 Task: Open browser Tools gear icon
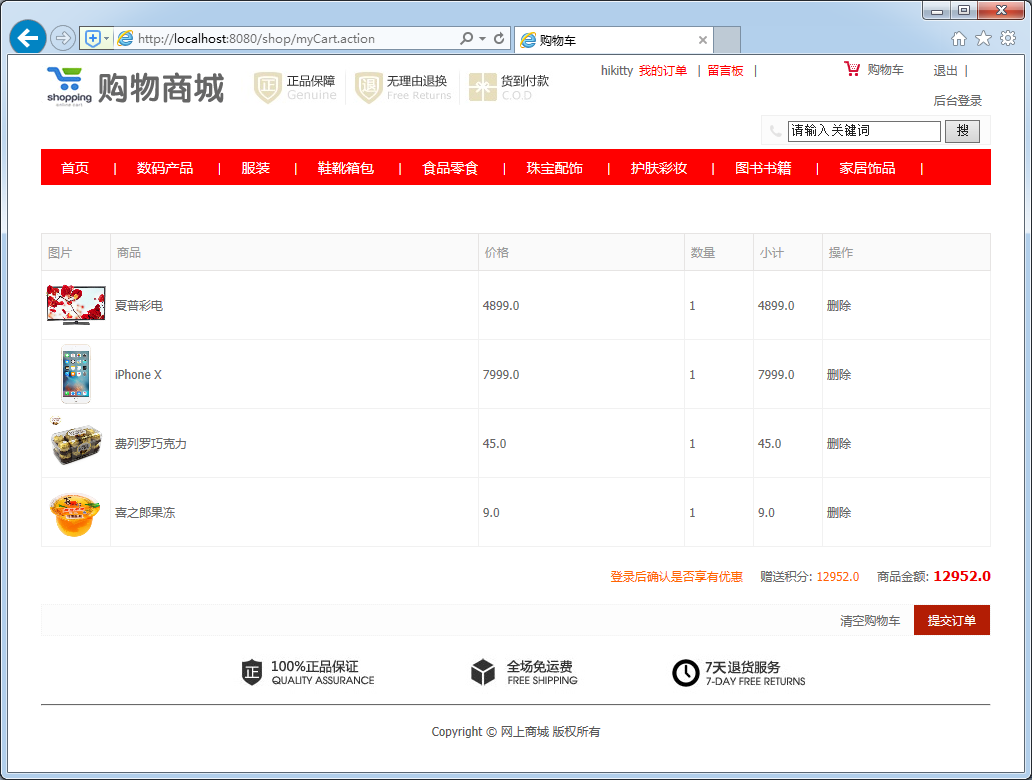coord(1008,38)
